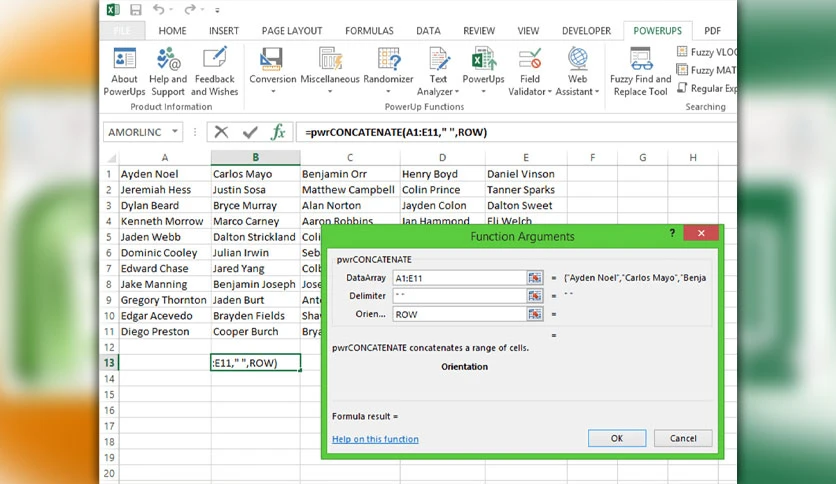Image resolution: width=836 pixels, height=484 pixels.
Task: Switch to the HOME ribbon tab
Action: click(172, 31)
